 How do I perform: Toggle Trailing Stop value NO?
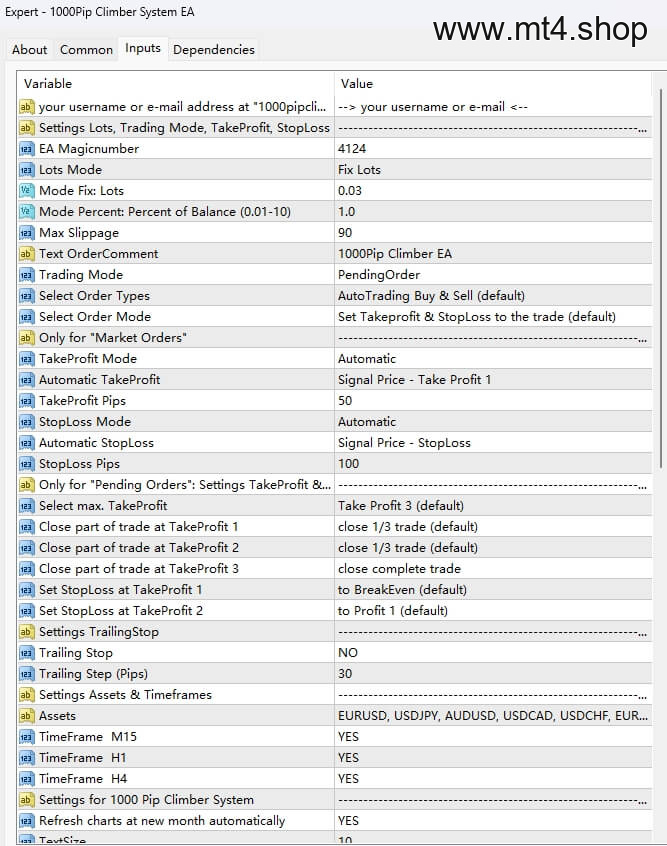coord(493,653)
